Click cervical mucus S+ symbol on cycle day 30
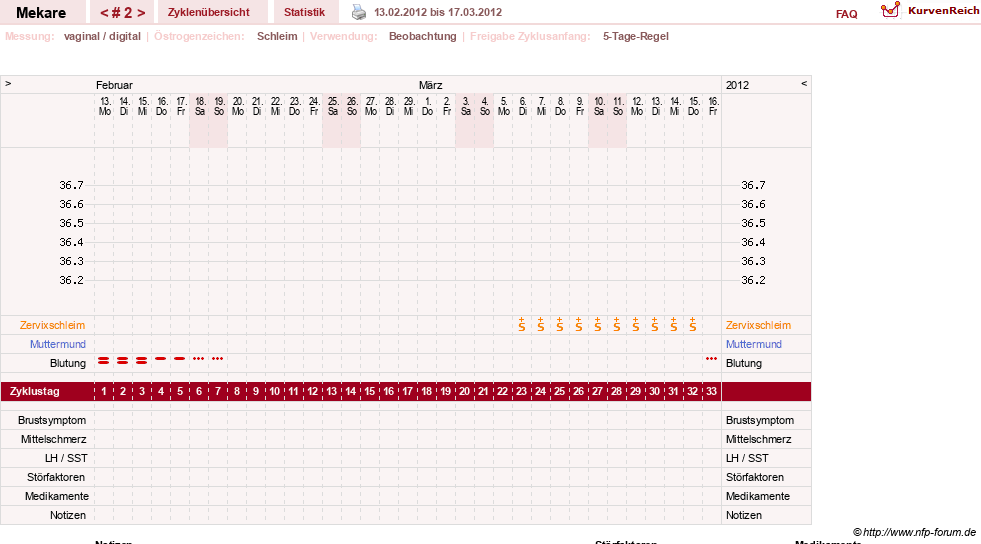This screenshot has height=544, width=981. (x=654, y=325)
